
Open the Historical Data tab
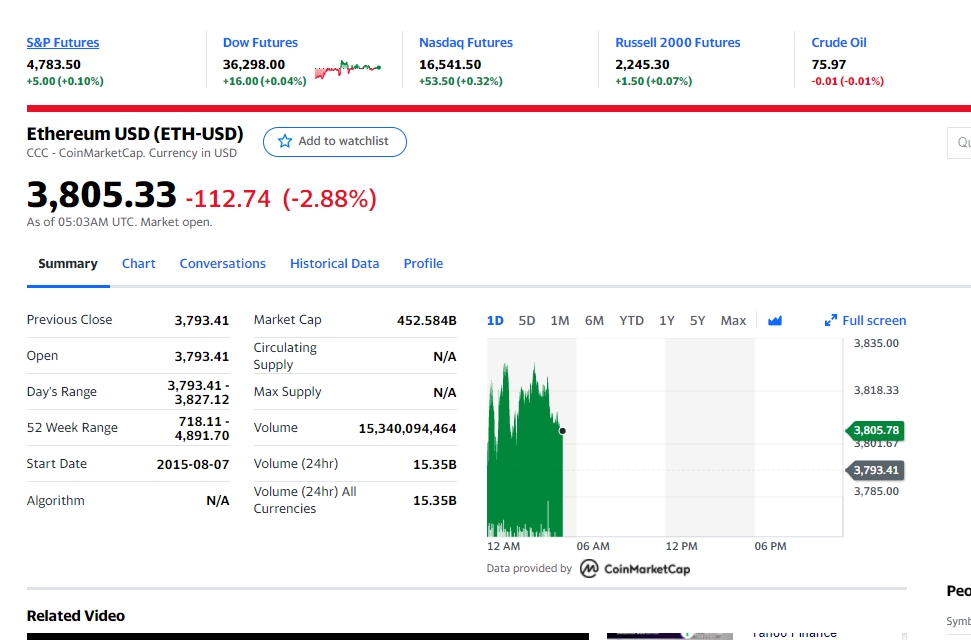[334, 263]
